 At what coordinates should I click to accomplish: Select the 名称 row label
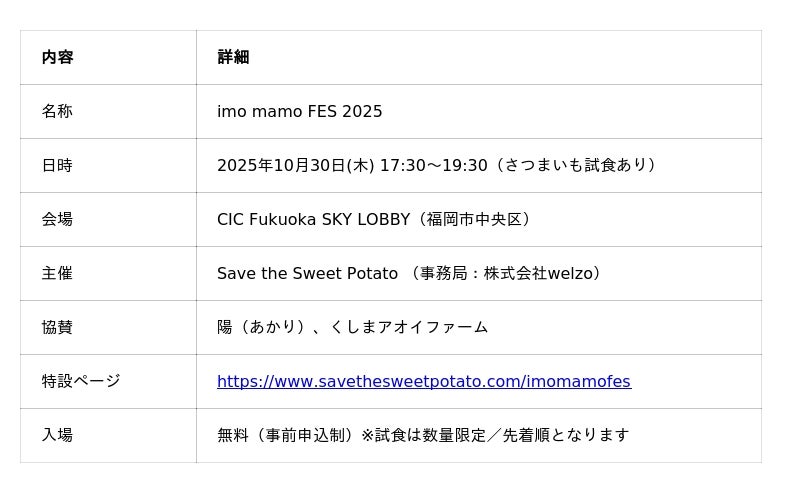(x=57, y=111)
